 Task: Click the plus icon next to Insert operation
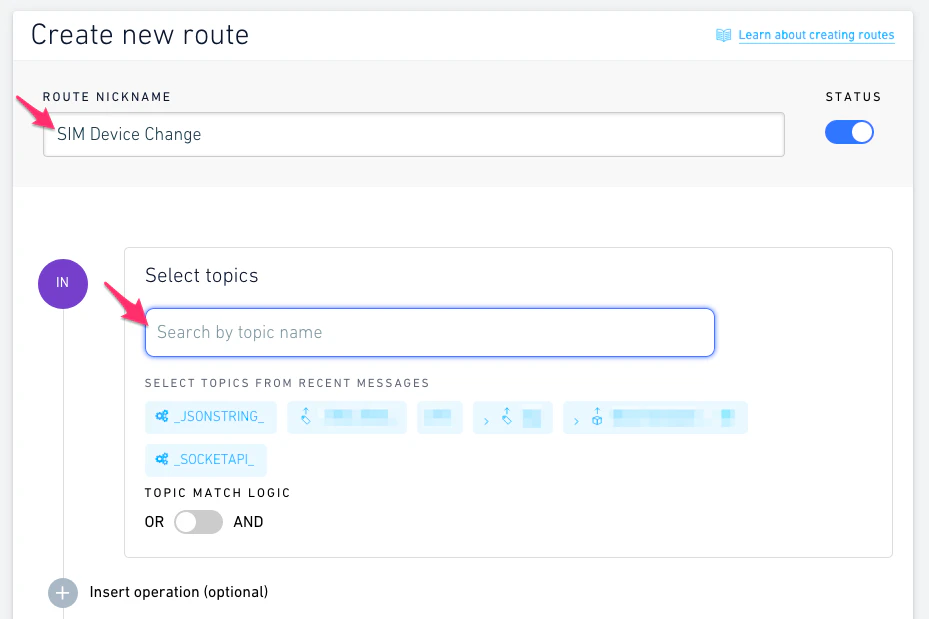point(62,592)
